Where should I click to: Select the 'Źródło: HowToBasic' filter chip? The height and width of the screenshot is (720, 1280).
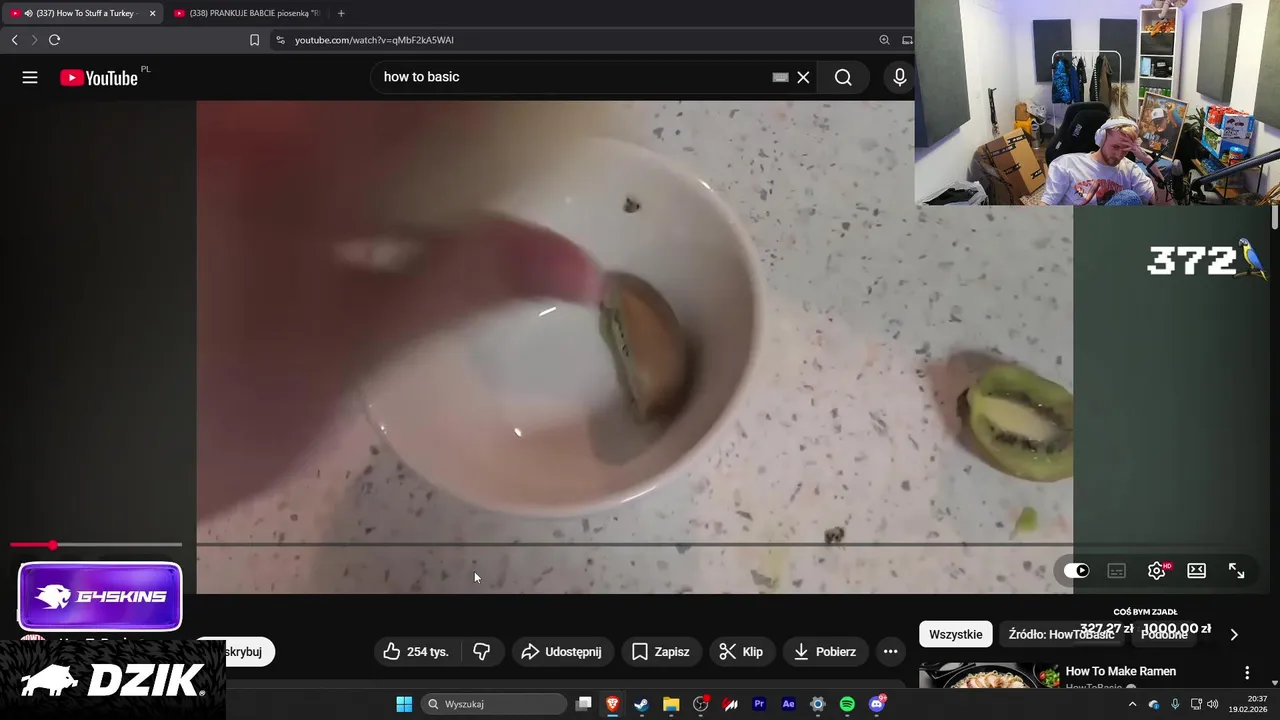pyautogui.click(x=1061, y=634)
